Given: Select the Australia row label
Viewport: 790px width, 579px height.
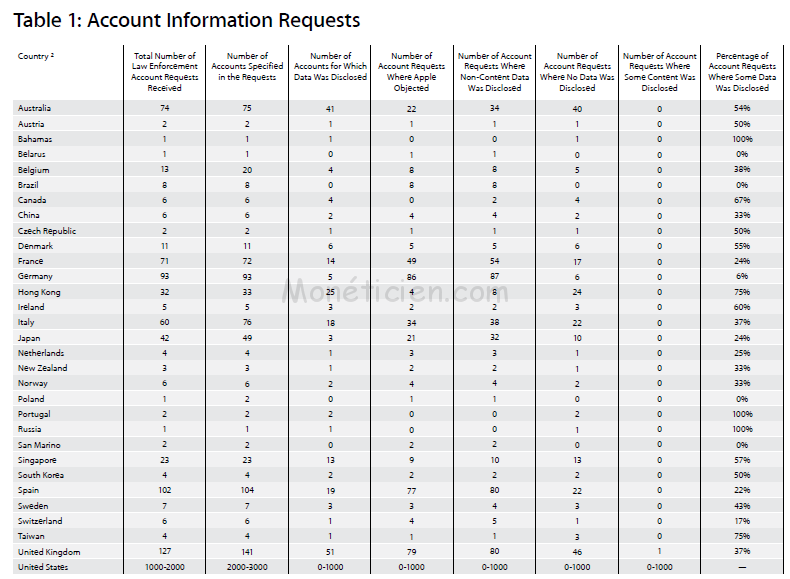Looking at the screenshot, I should (35, 108).
